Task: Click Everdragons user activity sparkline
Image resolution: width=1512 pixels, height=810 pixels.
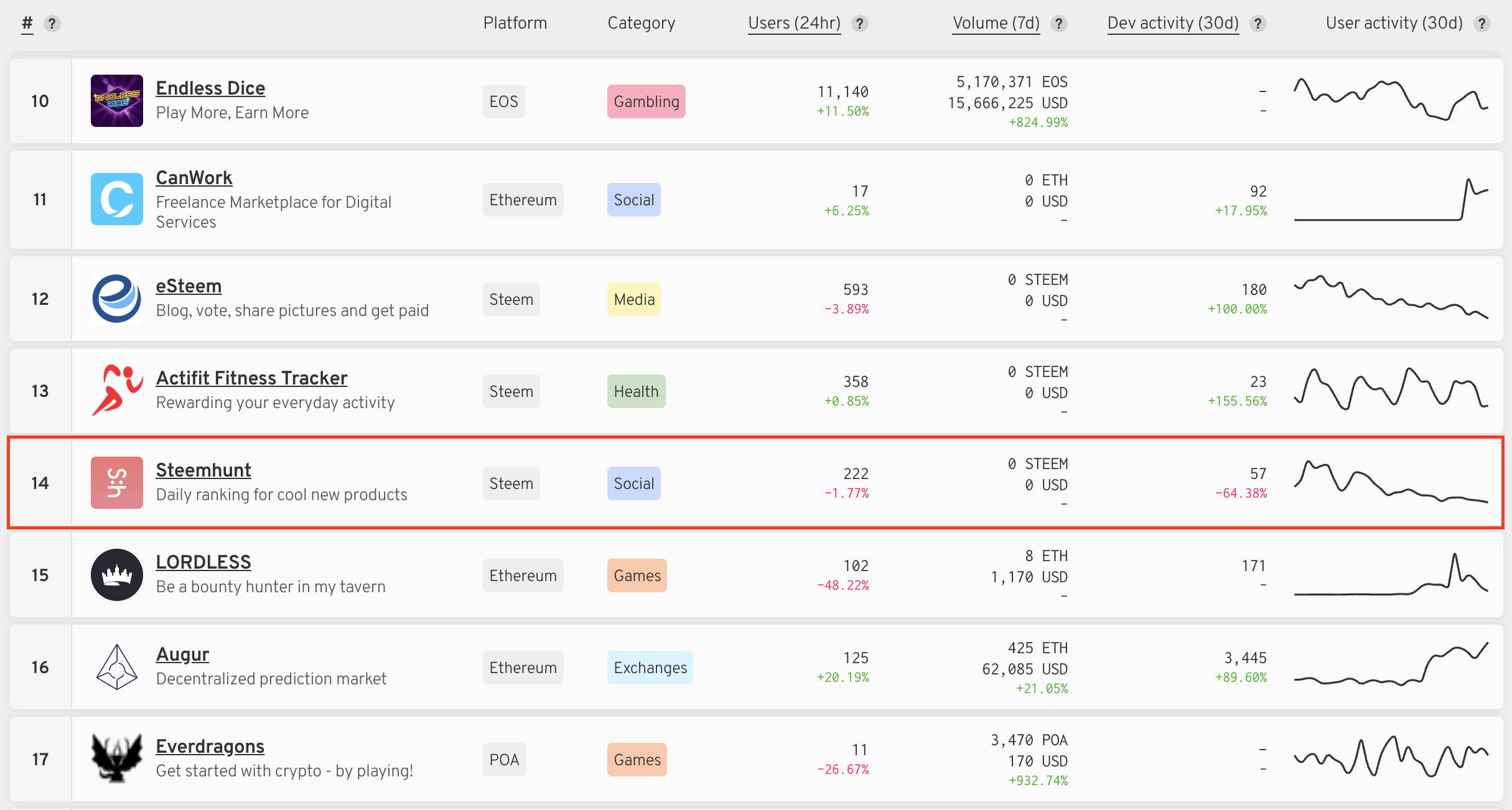Action: coord(1391,756)
